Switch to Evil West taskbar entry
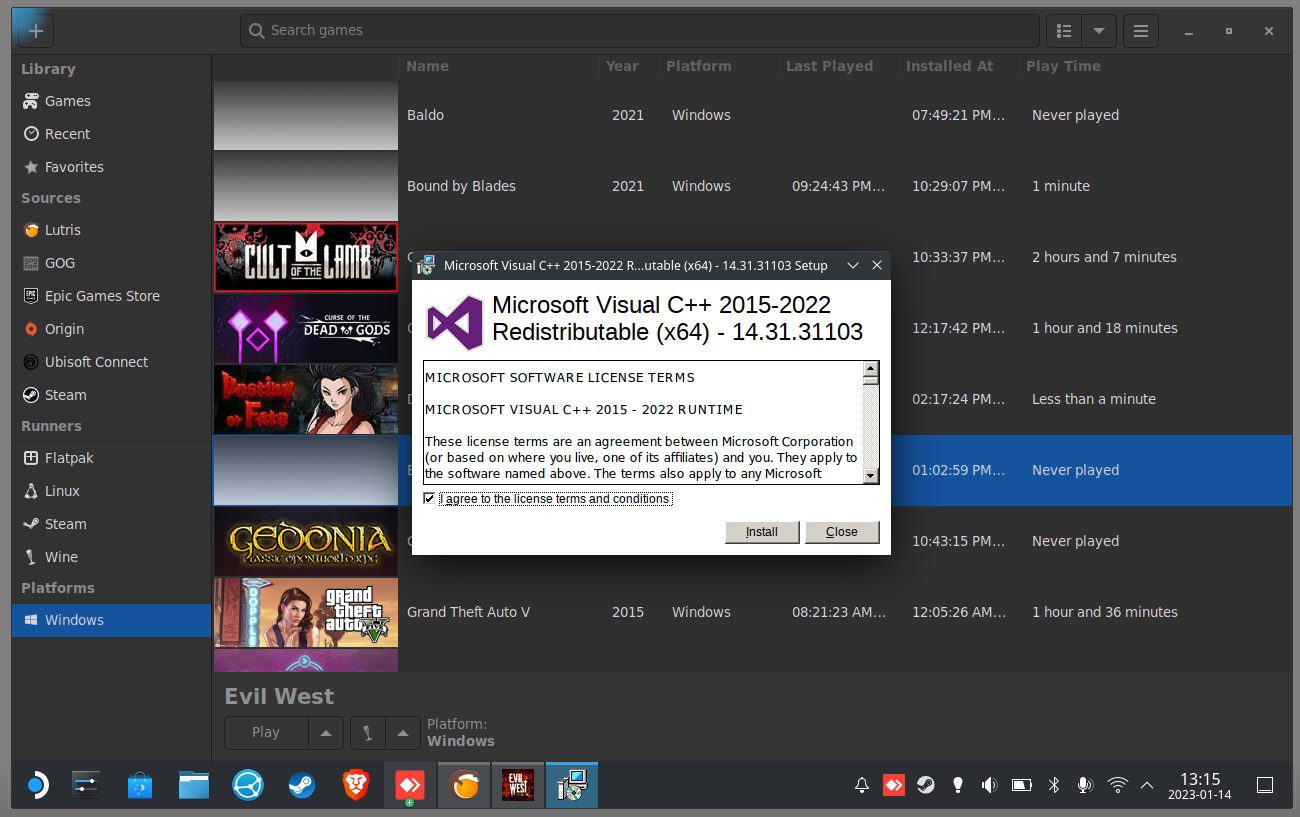The image size is (1300, 817). tap(518, 786)
